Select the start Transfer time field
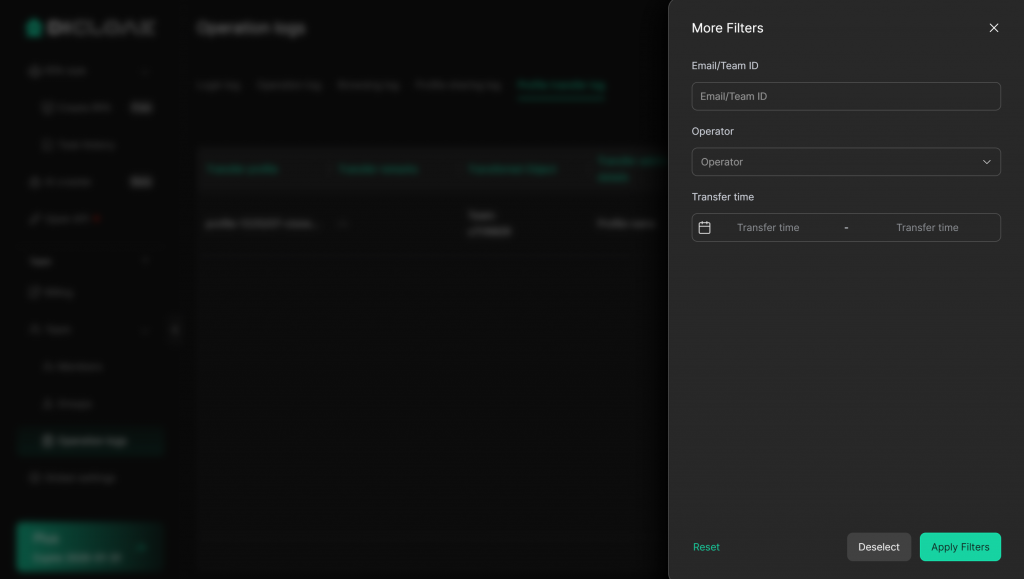This screenshot has width=1024, height=579. 768,228
